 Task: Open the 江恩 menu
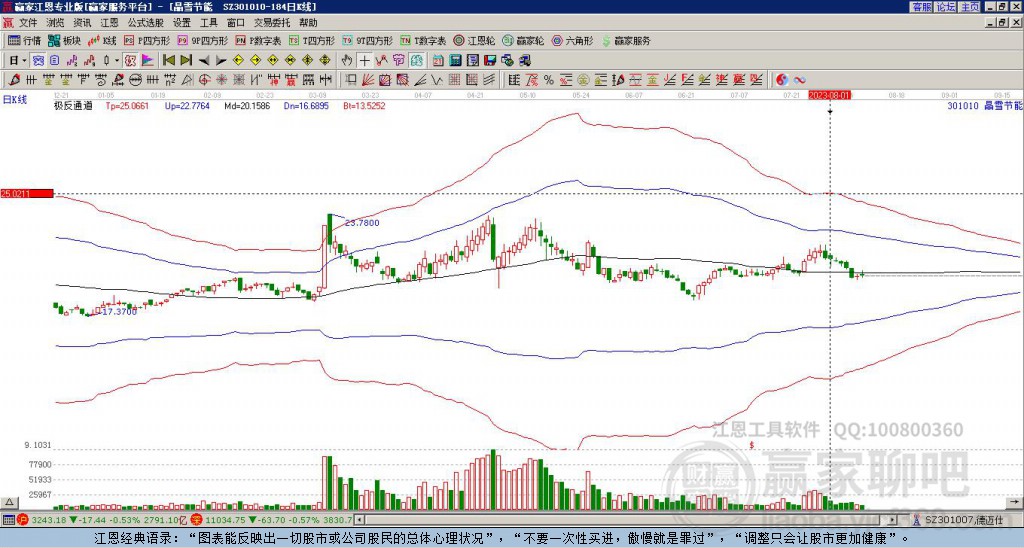click(109, 23)
